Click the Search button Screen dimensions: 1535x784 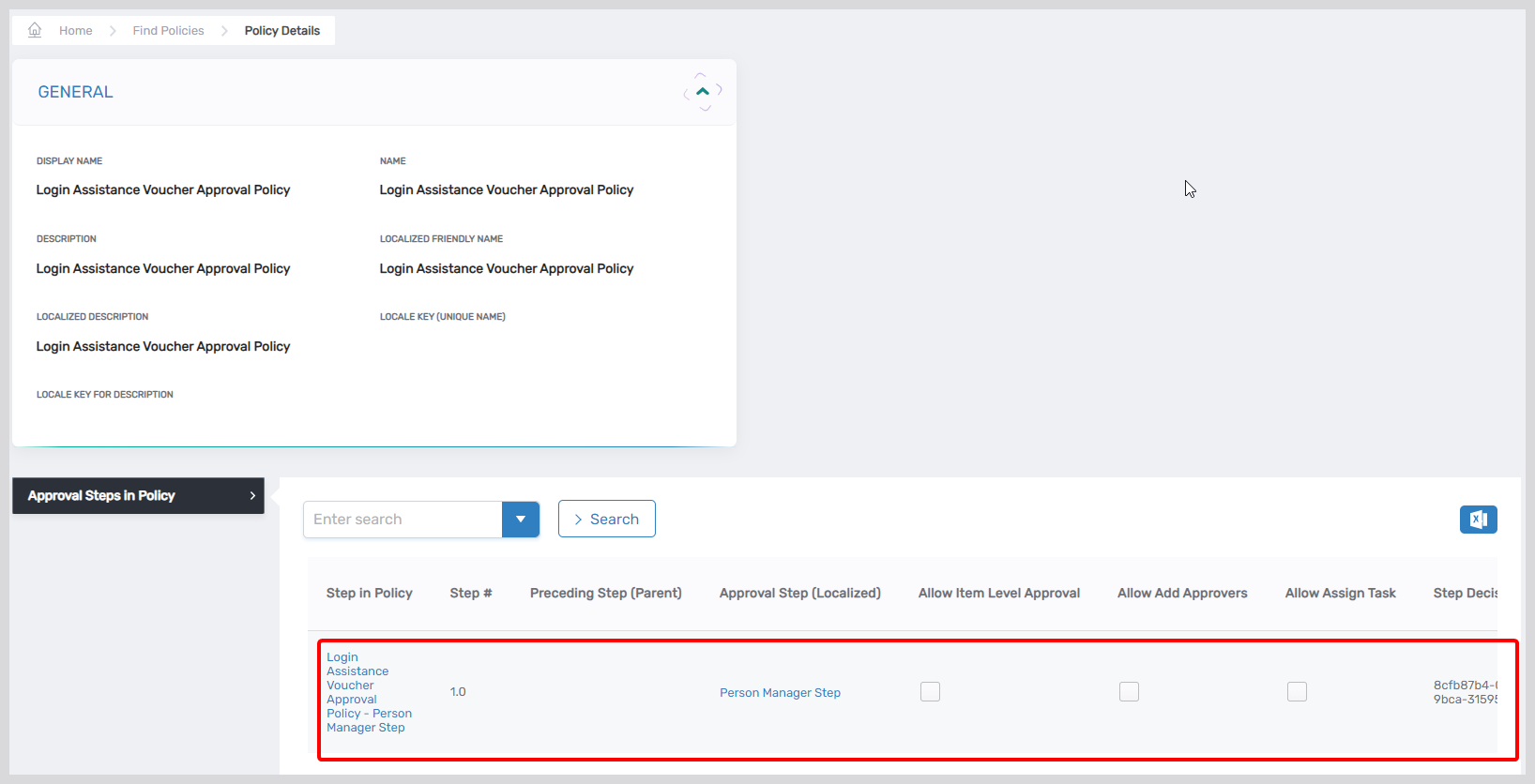[606, 520]
